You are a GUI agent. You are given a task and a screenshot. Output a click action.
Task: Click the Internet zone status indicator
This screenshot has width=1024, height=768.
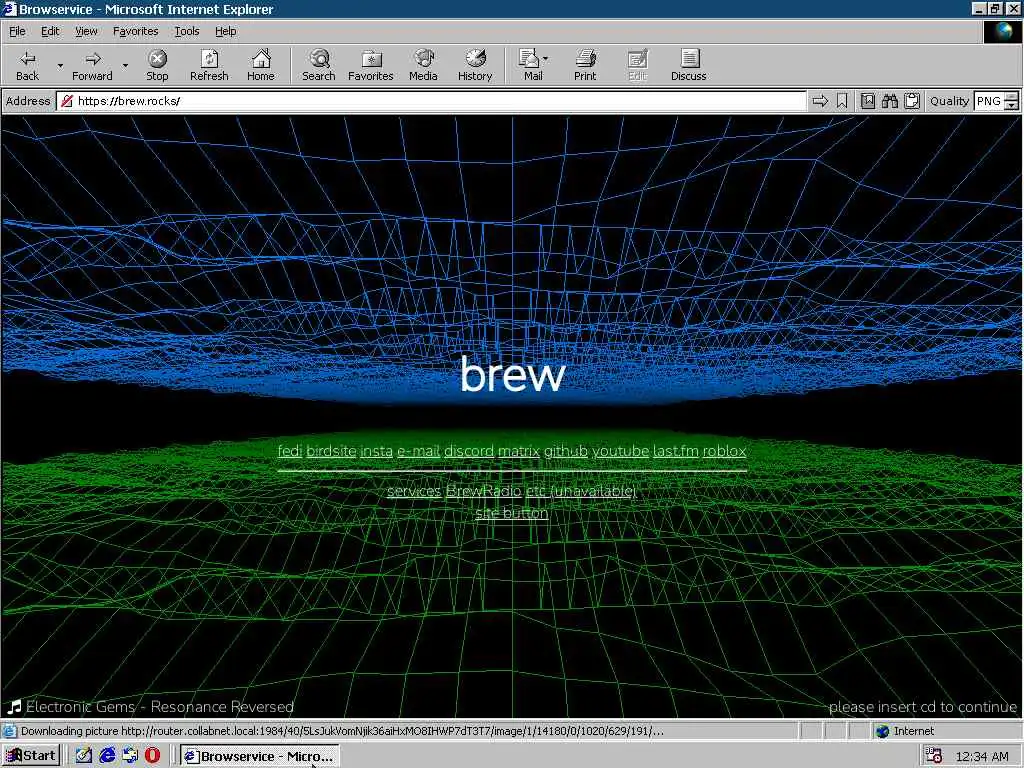905,731
